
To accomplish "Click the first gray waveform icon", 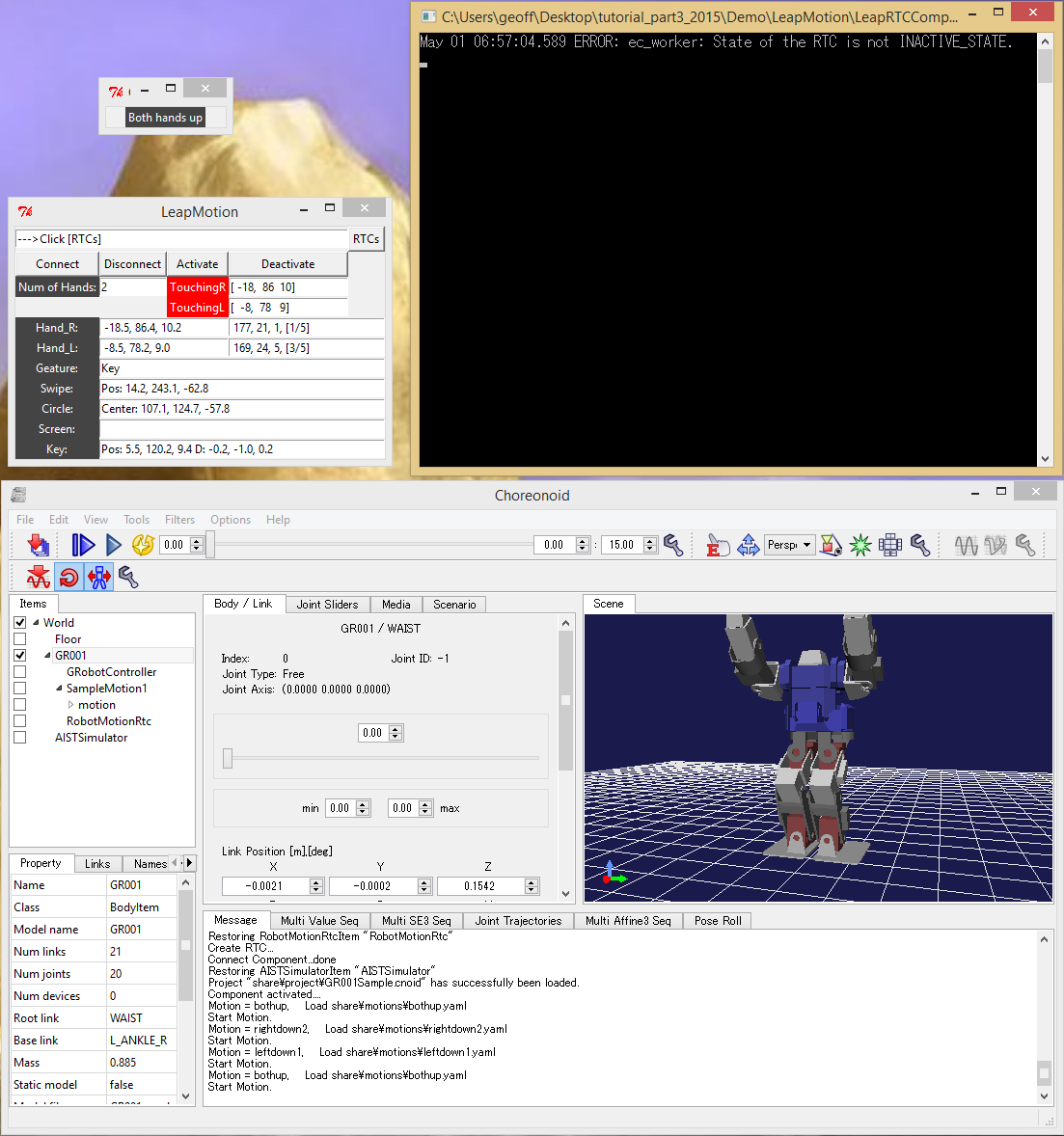I will click(x=967, y=545).
